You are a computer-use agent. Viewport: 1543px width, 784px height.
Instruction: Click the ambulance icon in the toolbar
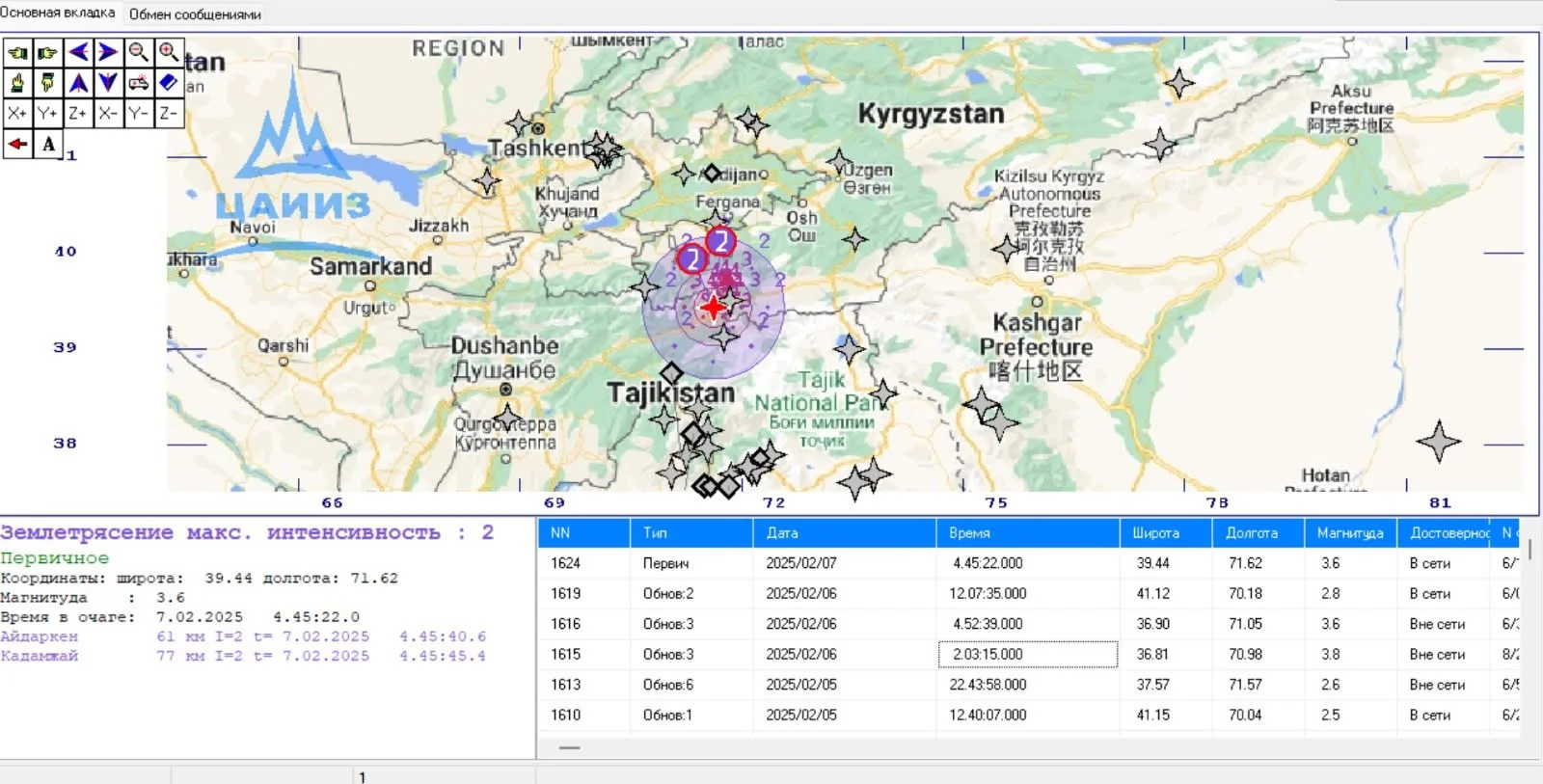[x=139, y=83]
